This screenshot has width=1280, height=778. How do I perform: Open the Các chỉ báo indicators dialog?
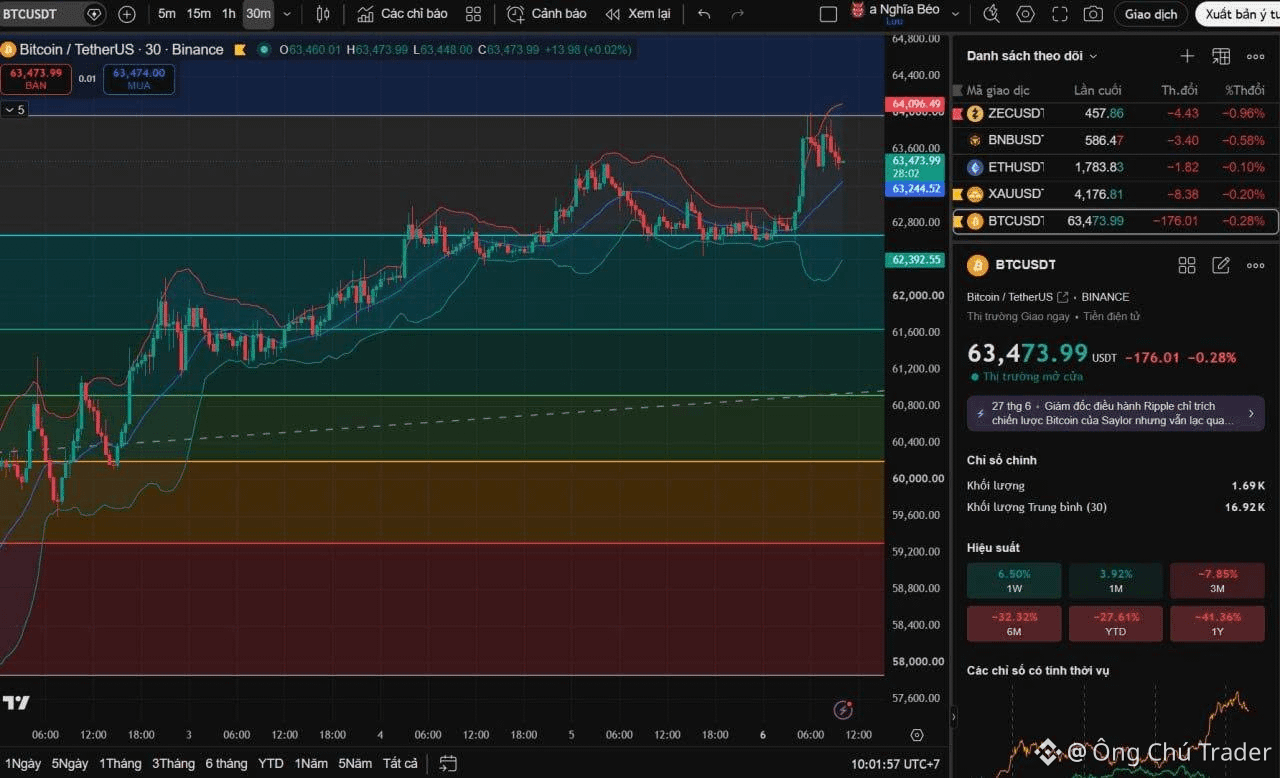pos(402,14)
